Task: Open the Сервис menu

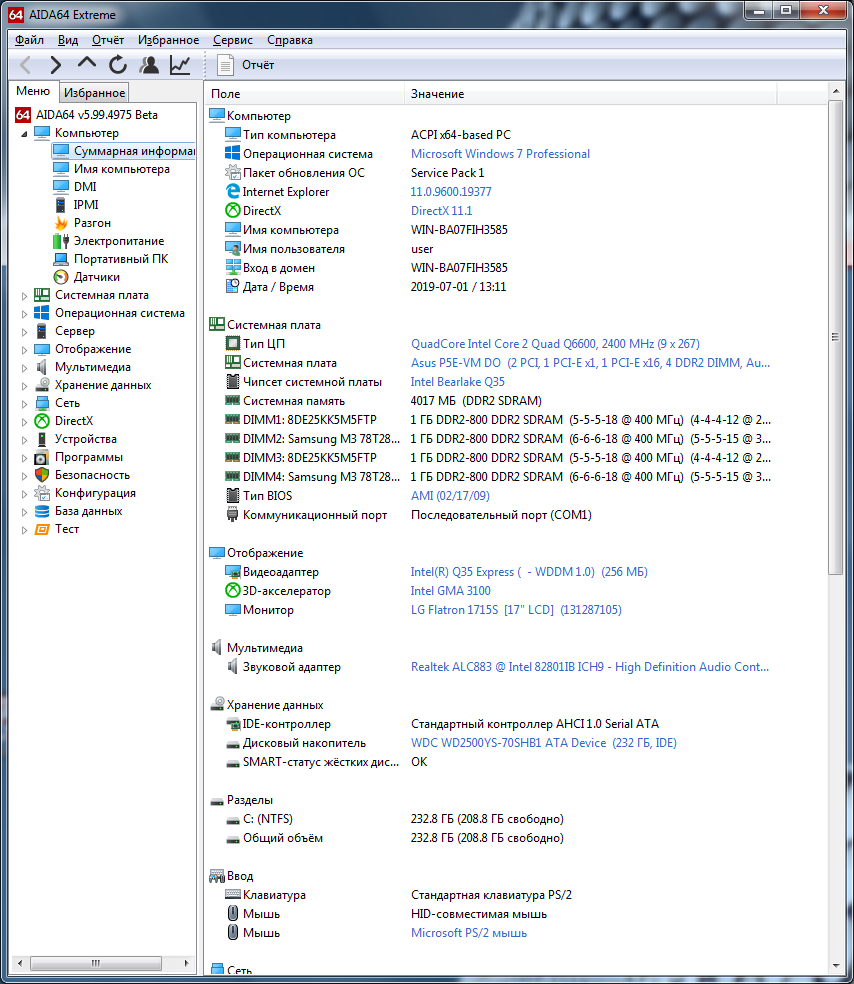Action: [x=232, y=40]
